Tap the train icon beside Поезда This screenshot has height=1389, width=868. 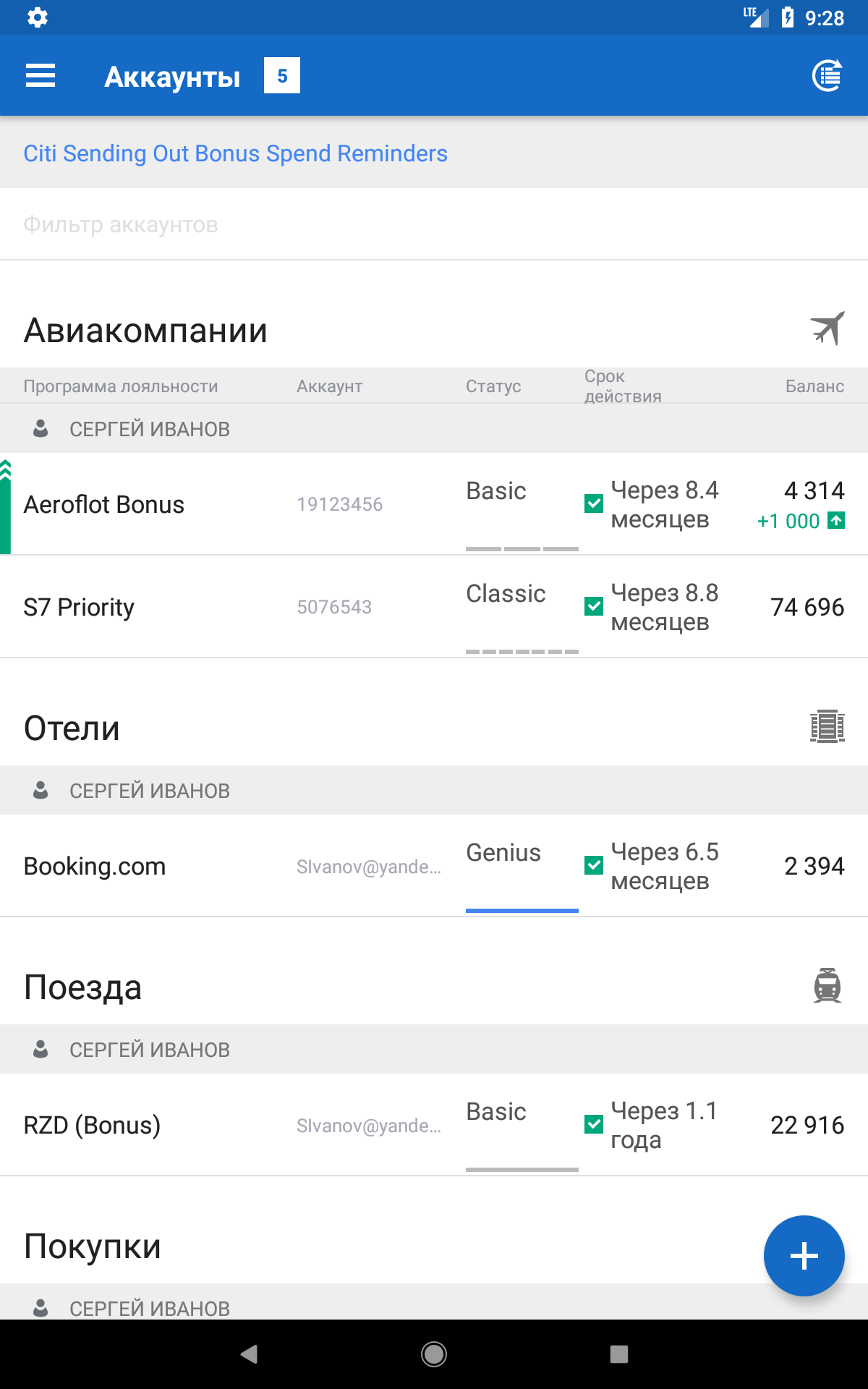(827, 985)
